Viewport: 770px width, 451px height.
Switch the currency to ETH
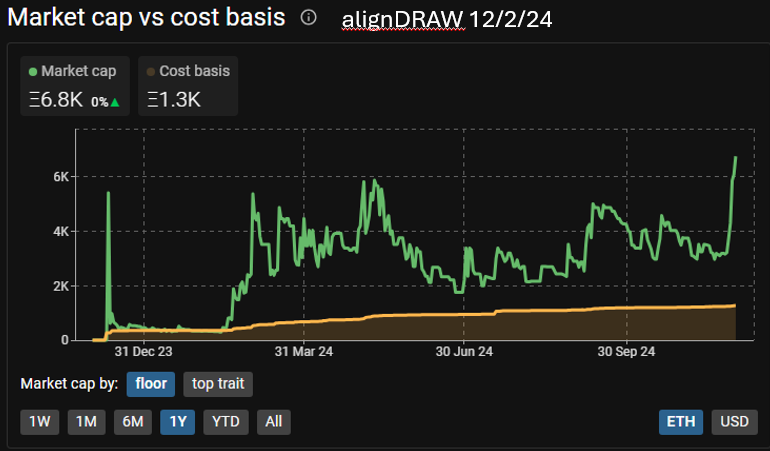click(x=681, y=422)
